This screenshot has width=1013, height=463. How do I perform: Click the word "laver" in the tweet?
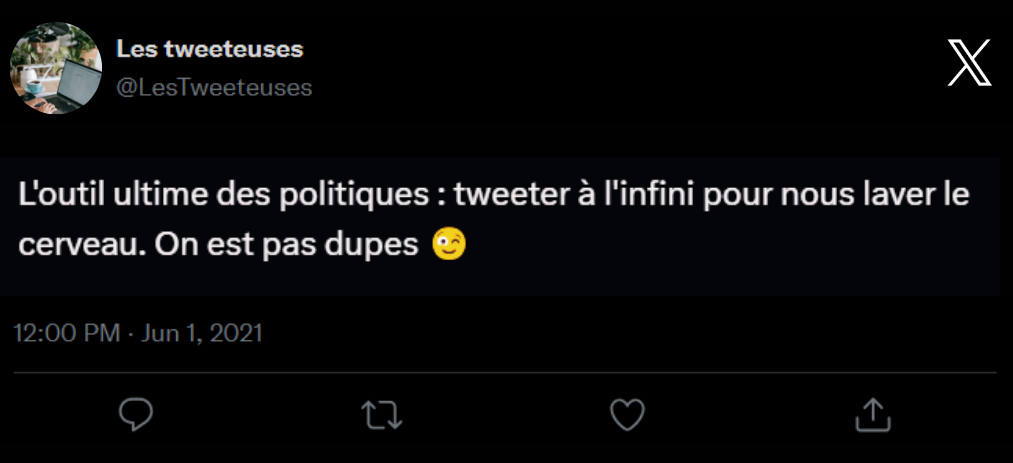click(880, 195)
